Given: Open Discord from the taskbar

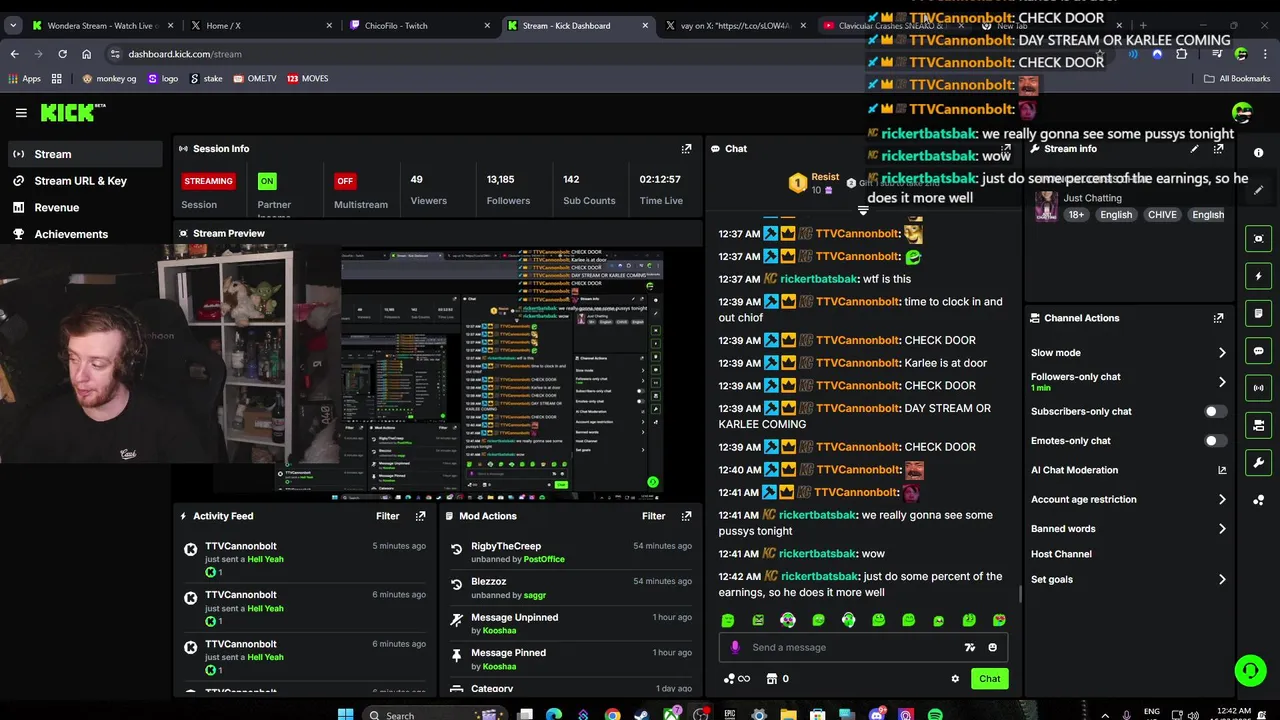Looking at the screenshot, I should pos(877,714).
